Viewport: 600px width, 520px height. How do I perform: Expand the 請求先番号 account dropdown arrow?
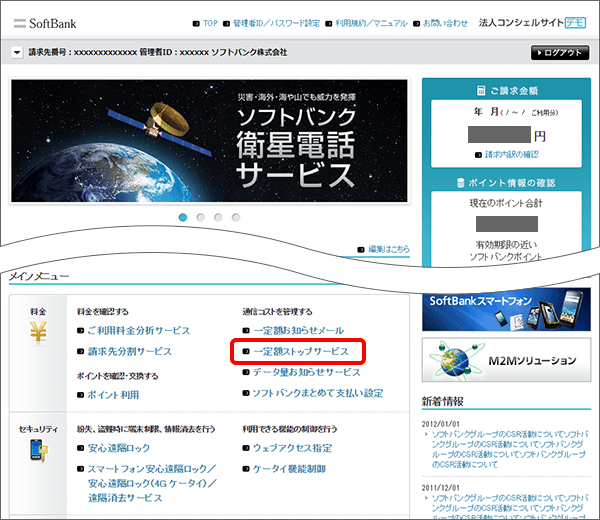point(17,52)
